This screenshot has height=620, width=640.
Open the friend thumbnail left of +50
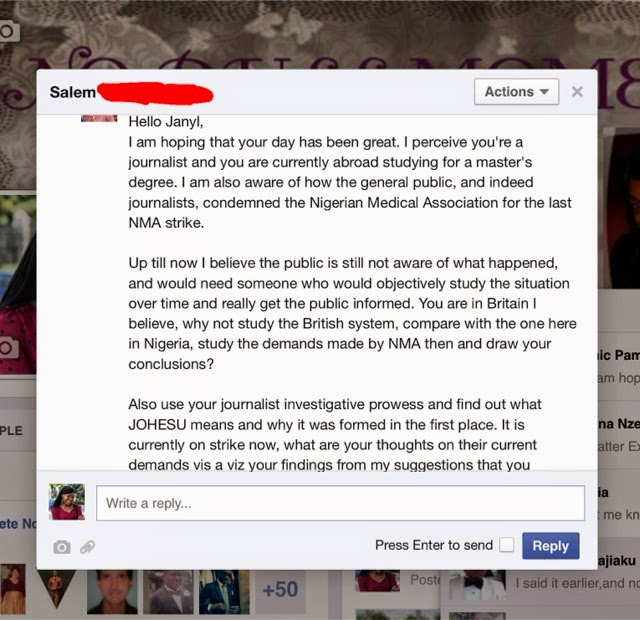pos(224,592)
